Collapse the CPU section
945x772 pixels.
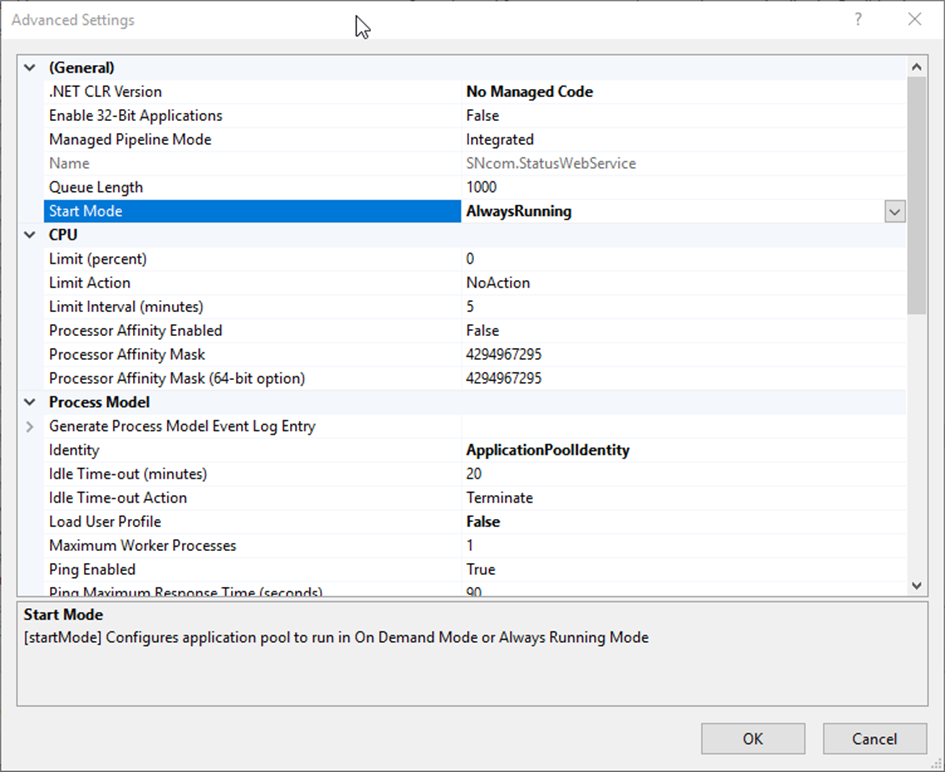pyautogui.click(x=29, y=235)
